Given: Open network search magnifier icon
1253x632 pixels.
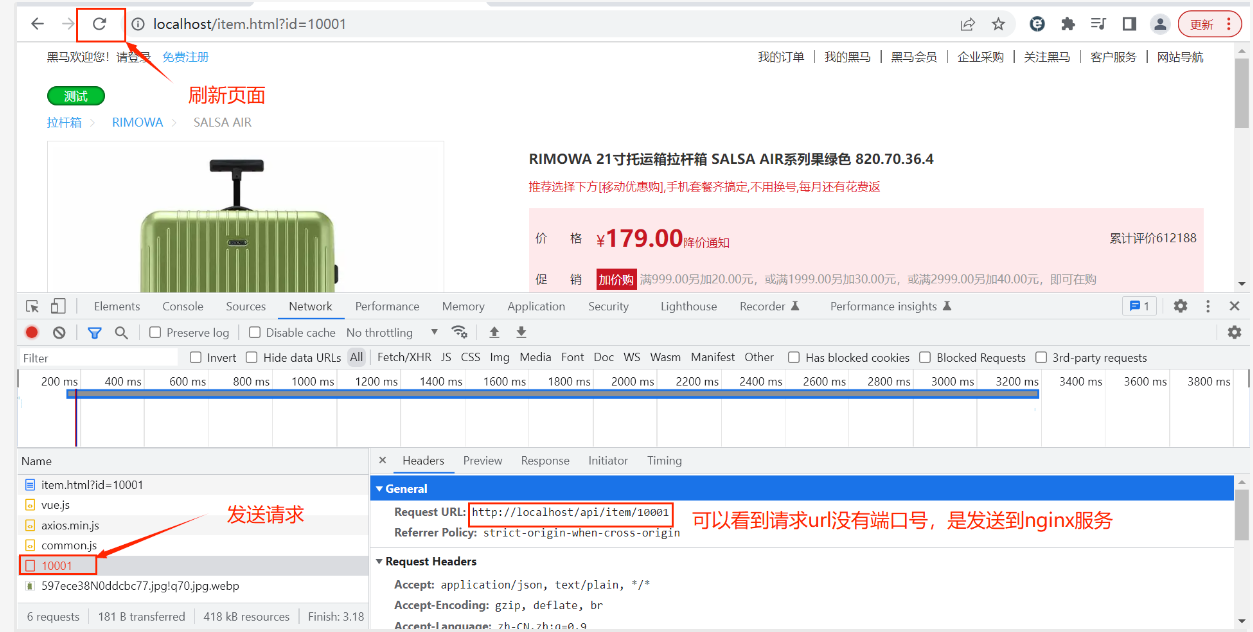Looking at the screenshot, I should (121, 332).
